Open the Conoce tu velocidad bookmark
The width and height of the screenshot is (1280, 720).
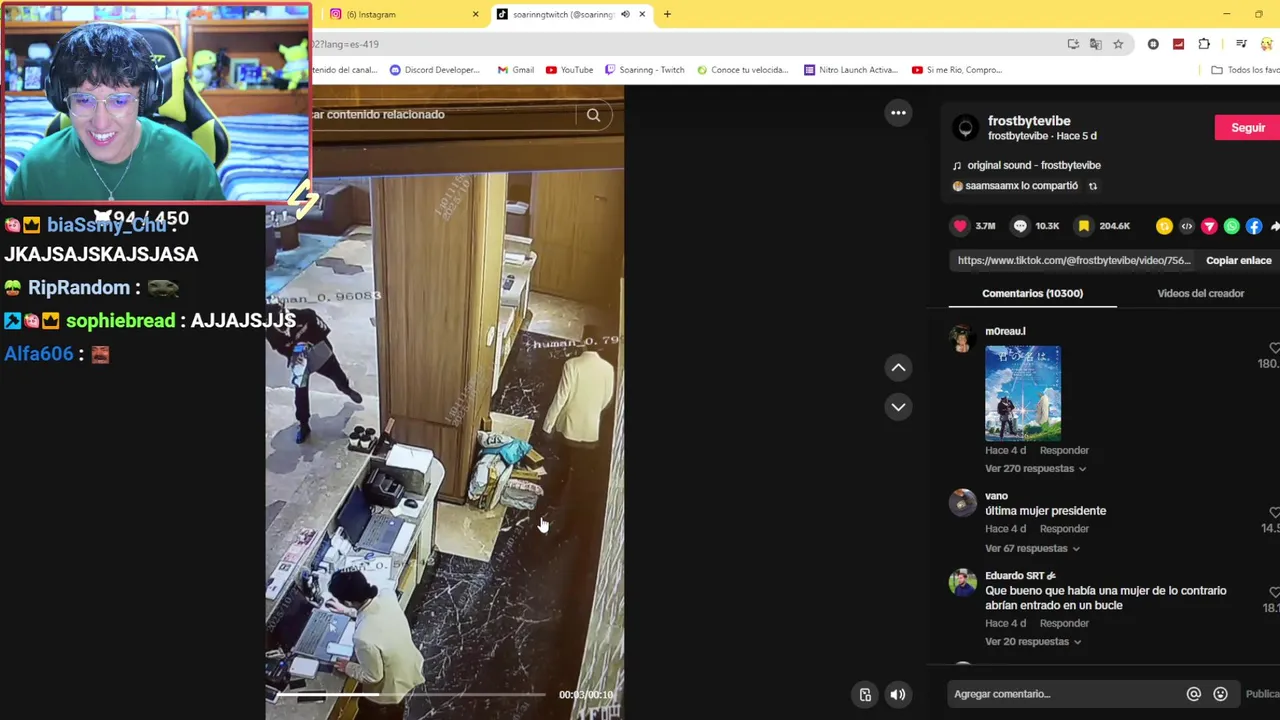(742, 70)
